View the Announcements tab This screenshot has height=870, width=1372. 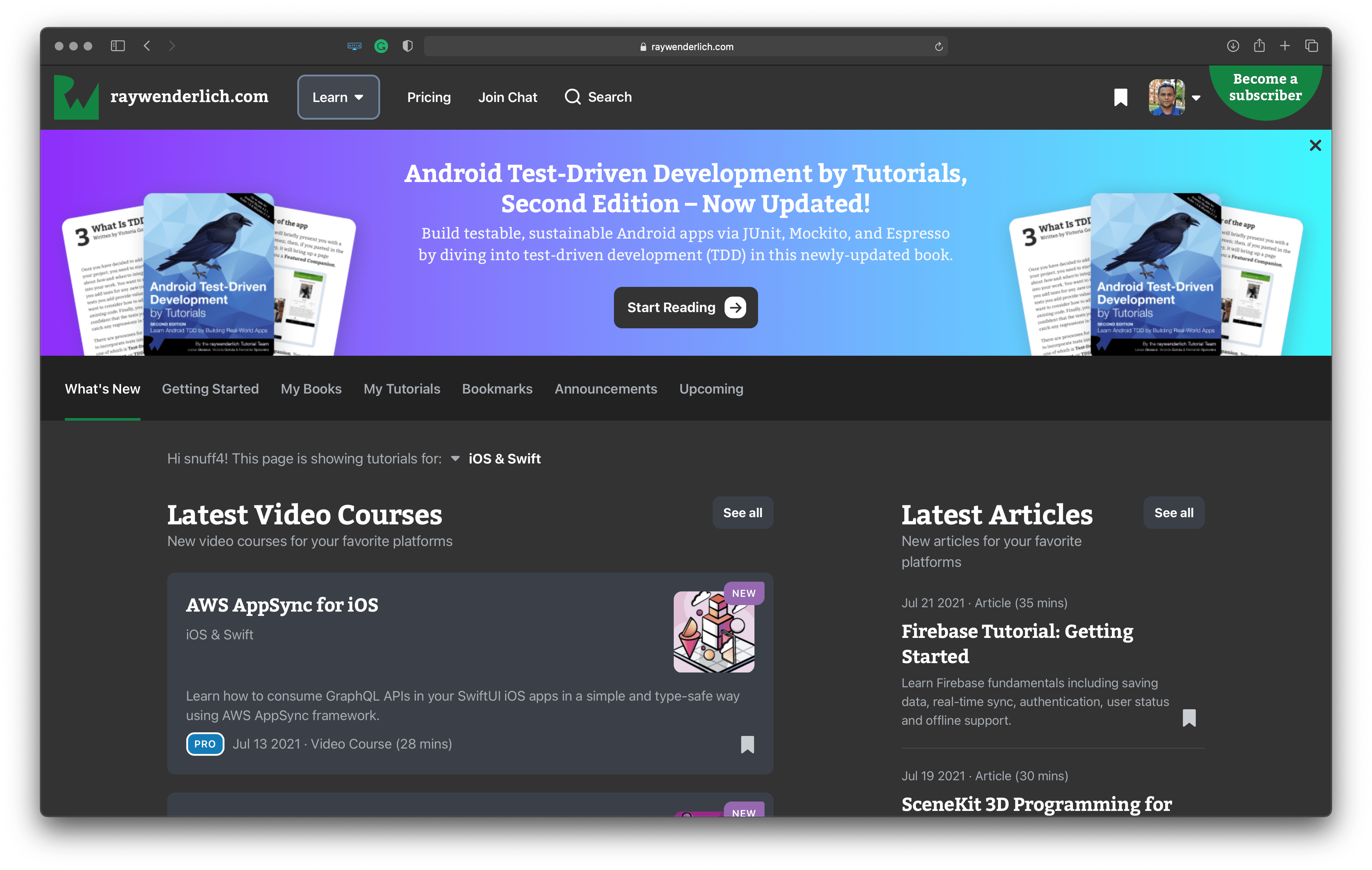pyautogui.click(x=606, y=389)
